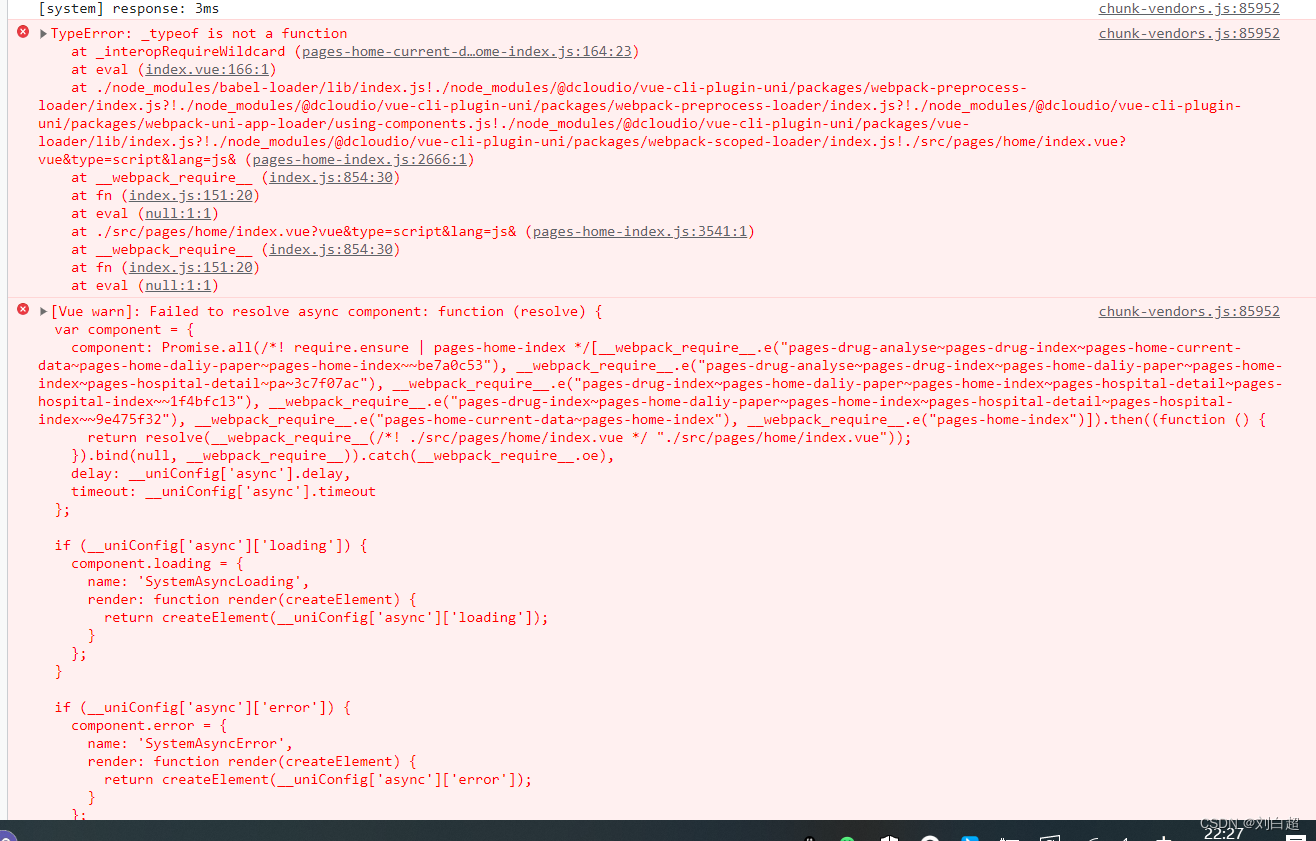This screenshot has width=1316, height=841.
Task: Click "if (__uniConfig['async']['error']) {" line
Action: click(x=203, y=708)
